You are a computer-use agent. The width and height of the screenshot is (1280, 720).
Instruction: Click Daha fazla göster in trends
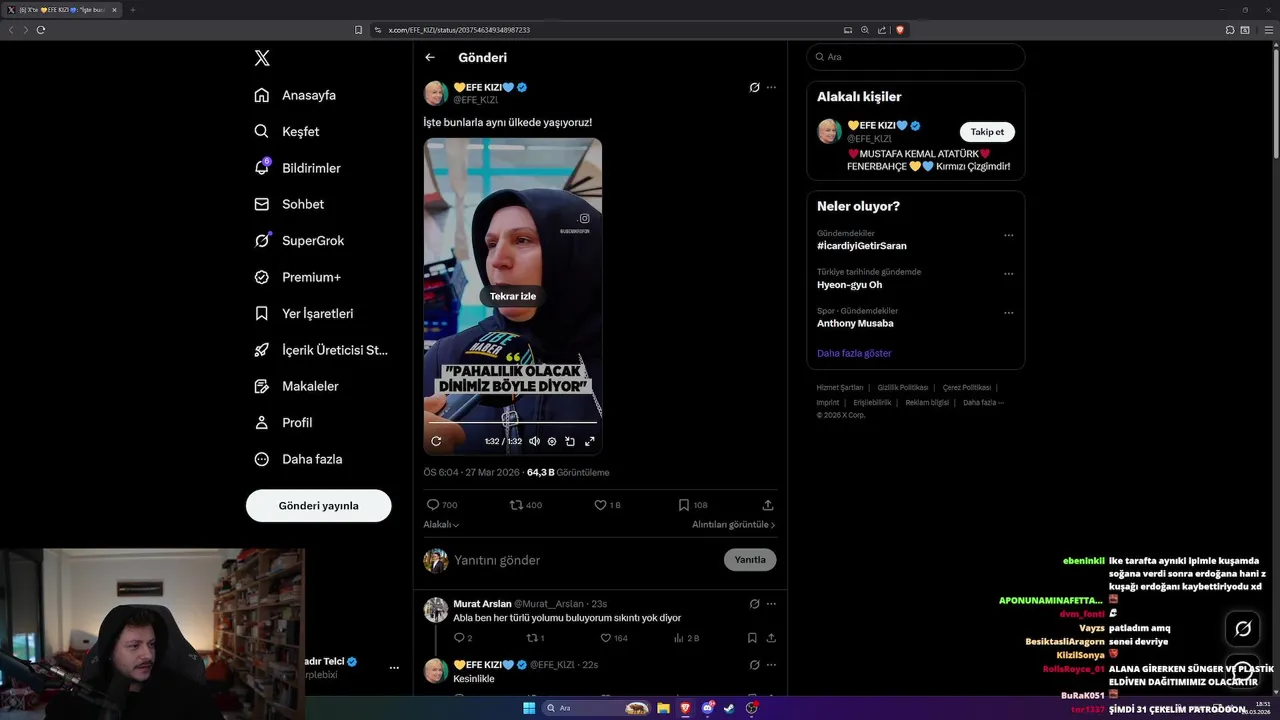[854, 353]
